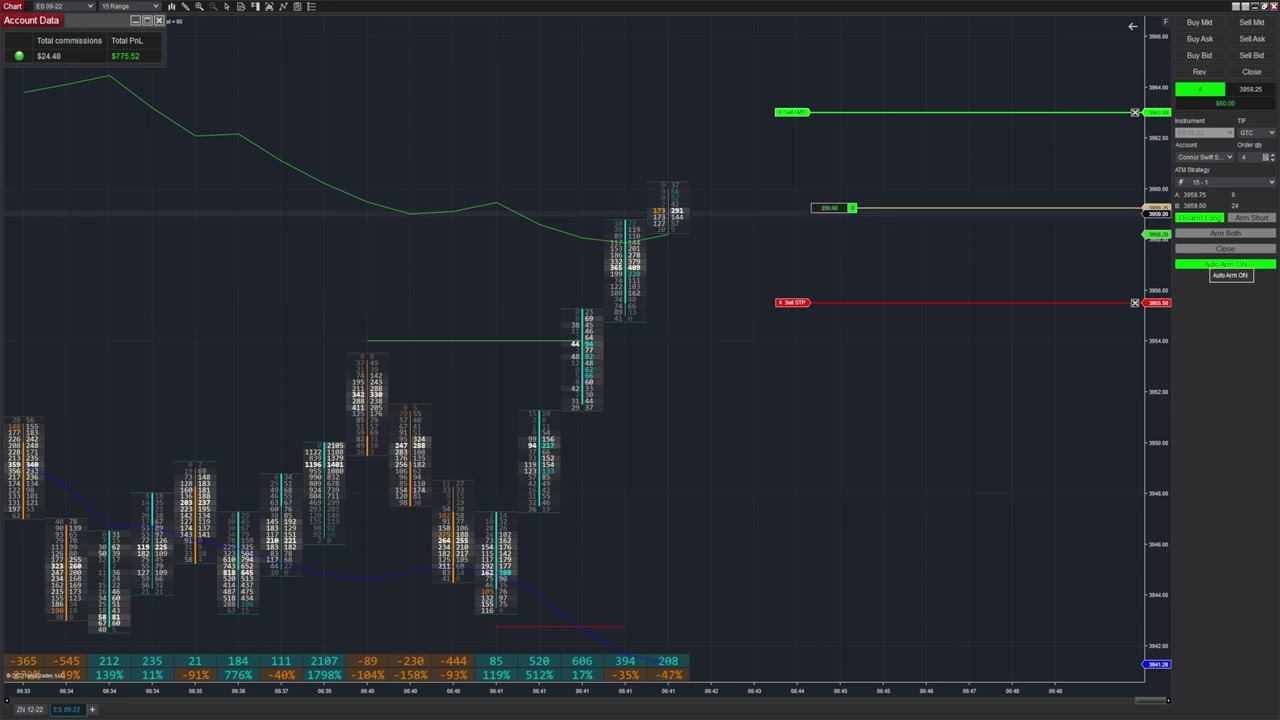Click the Chart menu label
The width and height of the screenshot is (1280, 720).
click(x=12, y=6)
